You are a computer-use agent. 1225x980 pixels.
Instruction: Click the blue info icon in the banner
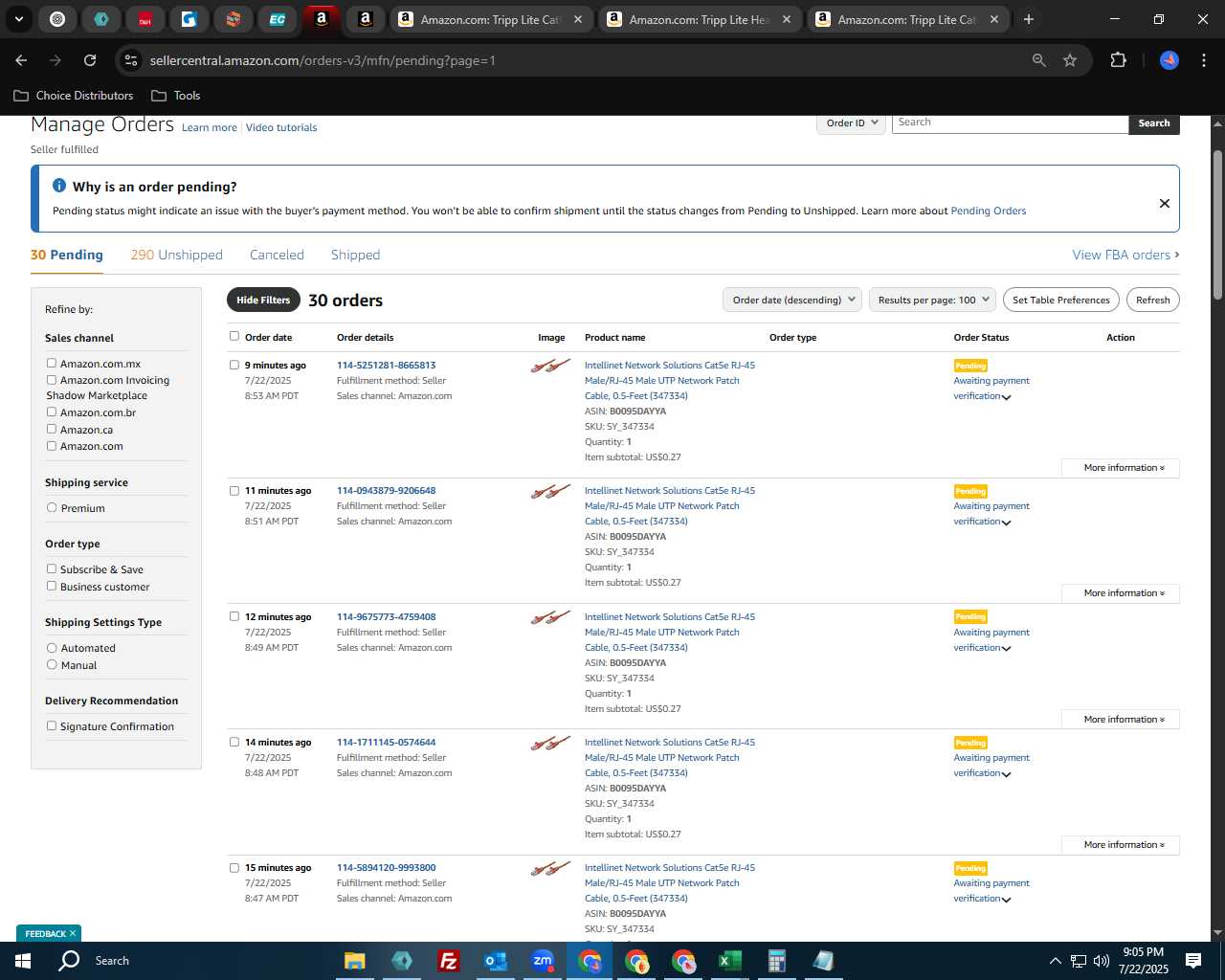tap(59, 186)
